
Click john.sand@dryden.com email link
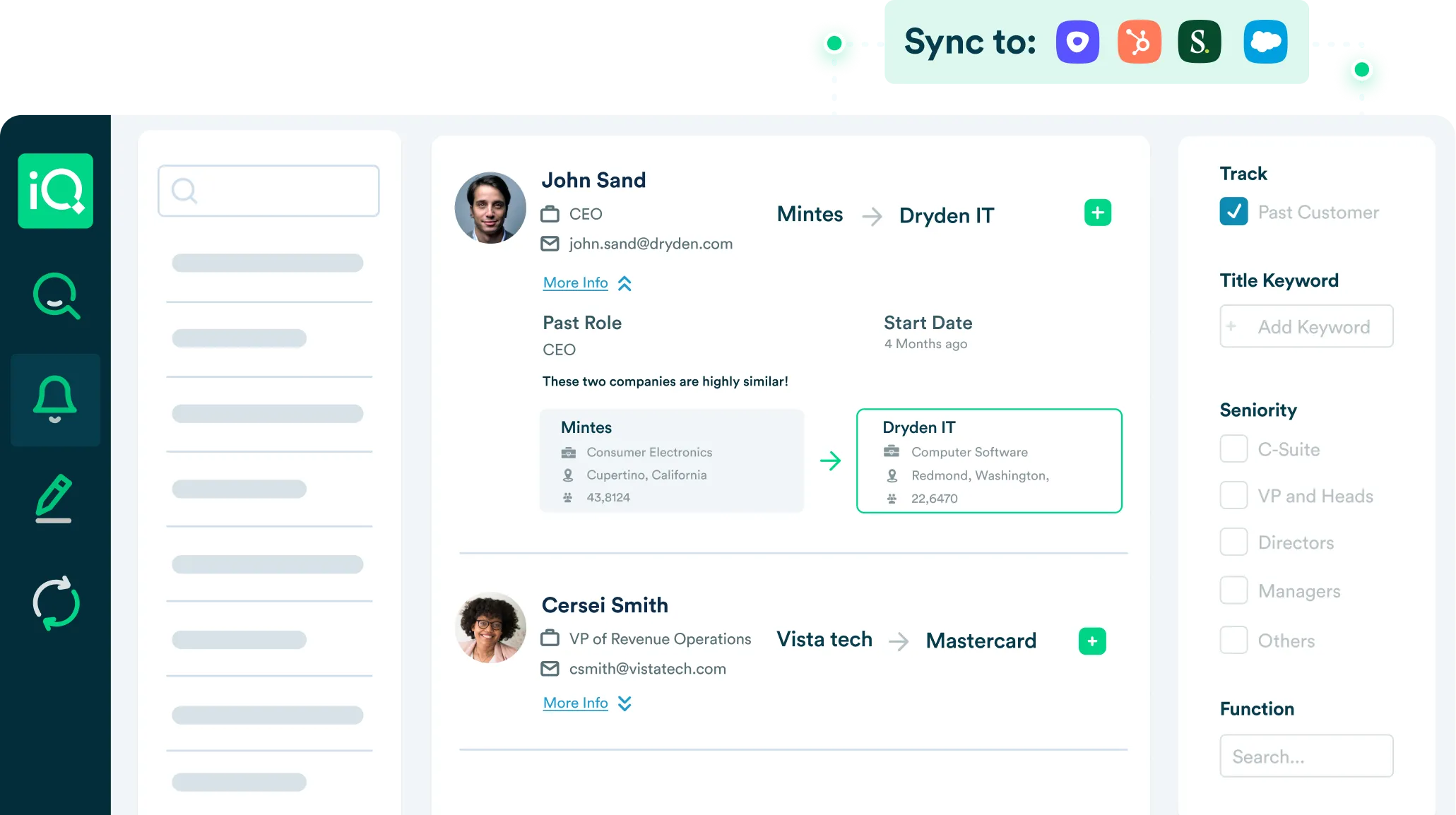click(650, 244)
